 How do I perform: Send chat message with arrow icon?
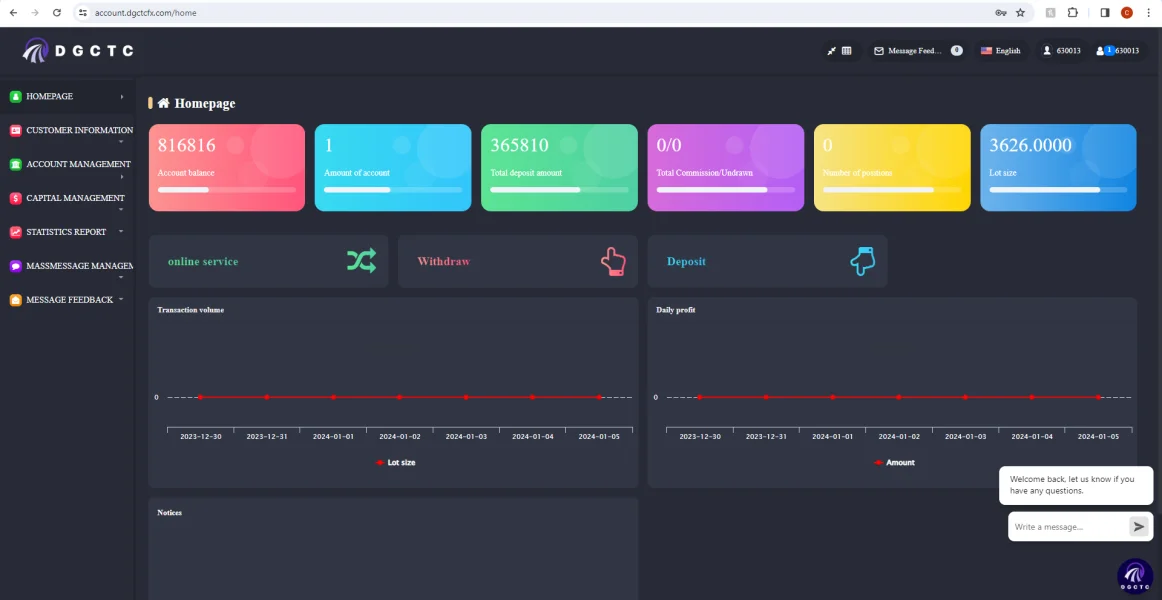tap(1138, 527)
